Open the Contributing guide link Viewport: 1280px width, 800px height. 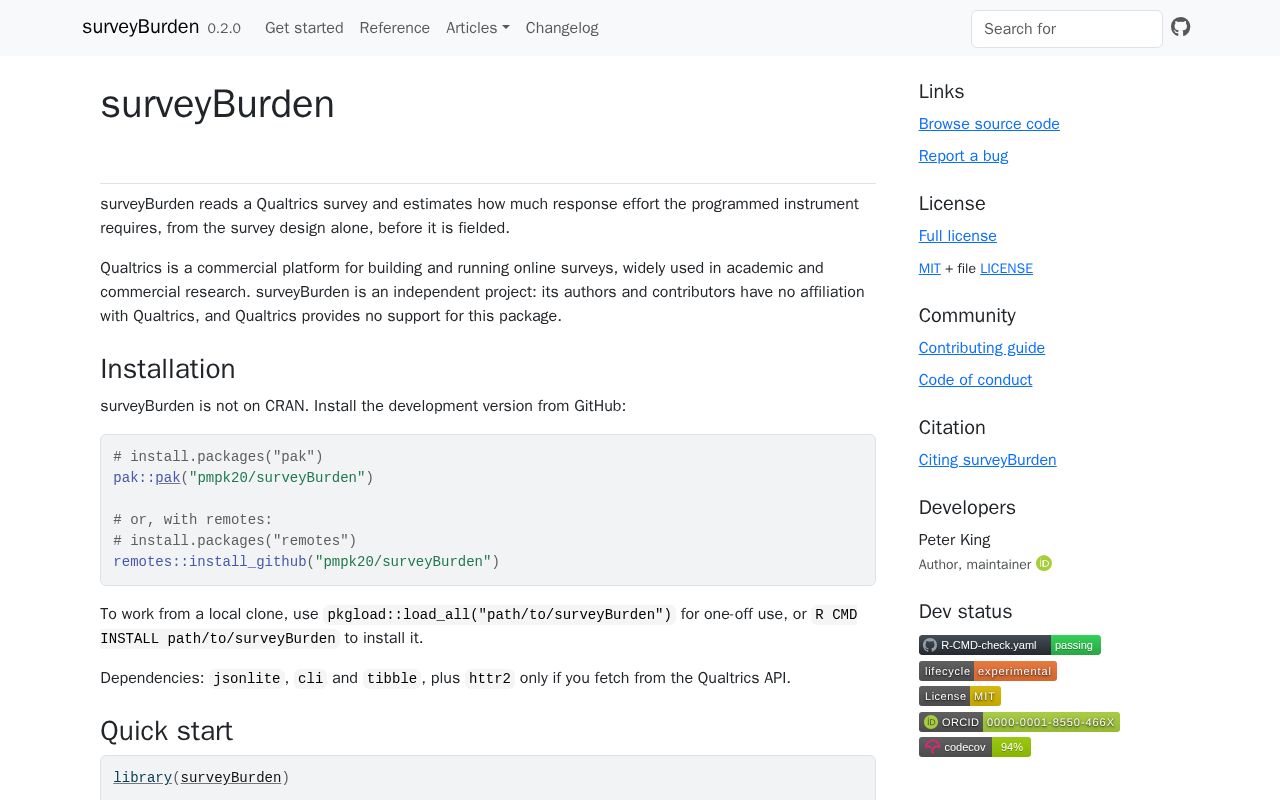point(982,348)
